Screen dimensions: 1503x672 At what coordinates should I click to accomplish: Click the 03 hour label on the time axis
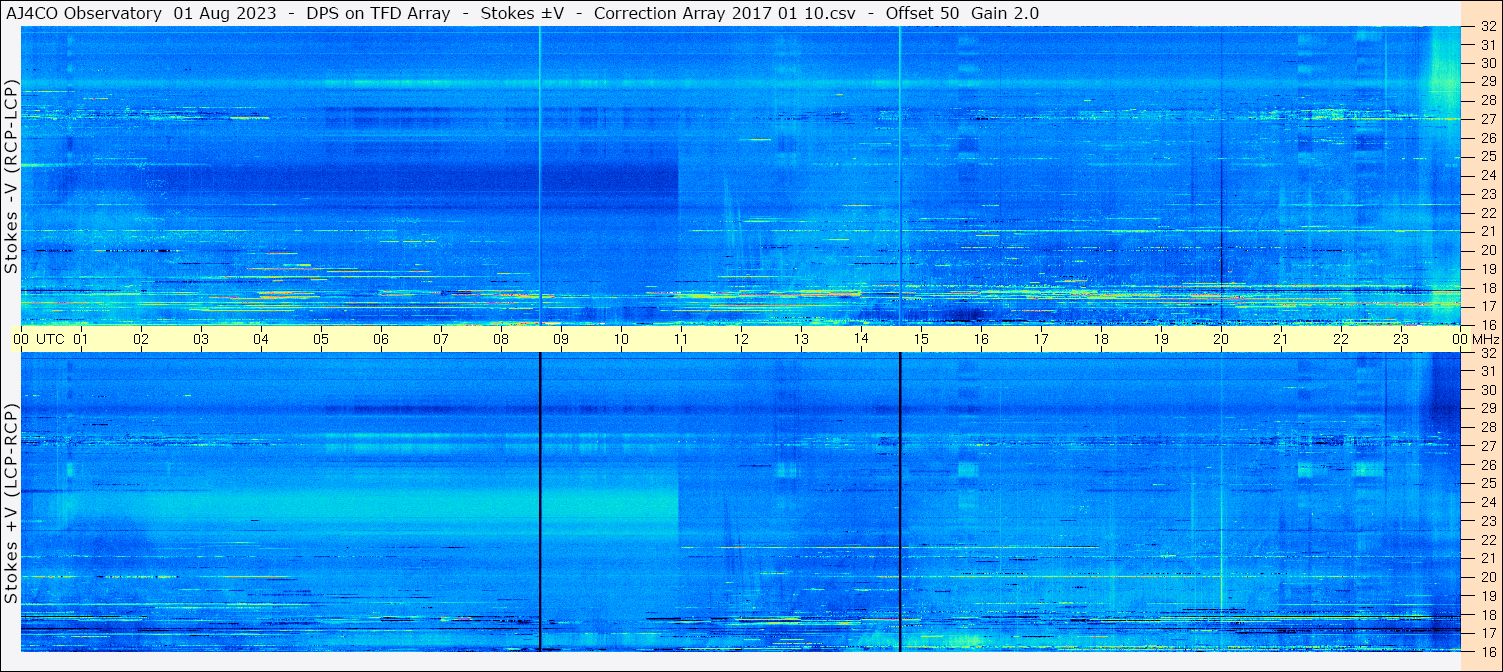click(201, 339)
